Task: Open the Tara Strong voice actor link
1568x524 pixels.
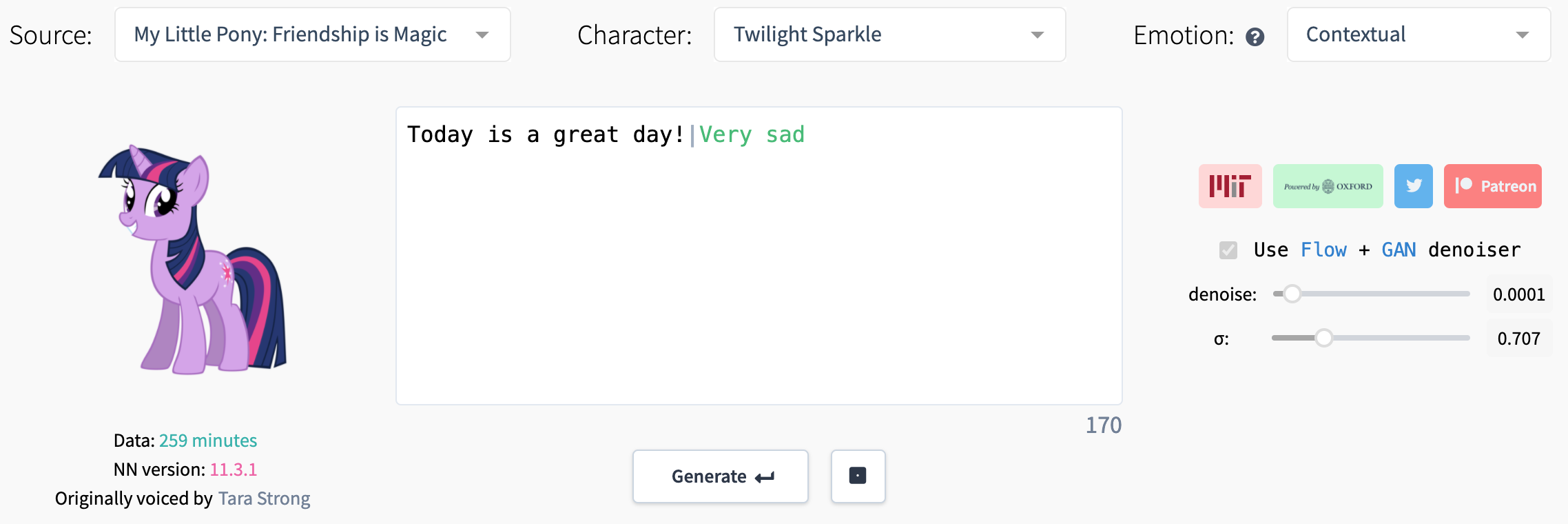Action: (264, 498)
